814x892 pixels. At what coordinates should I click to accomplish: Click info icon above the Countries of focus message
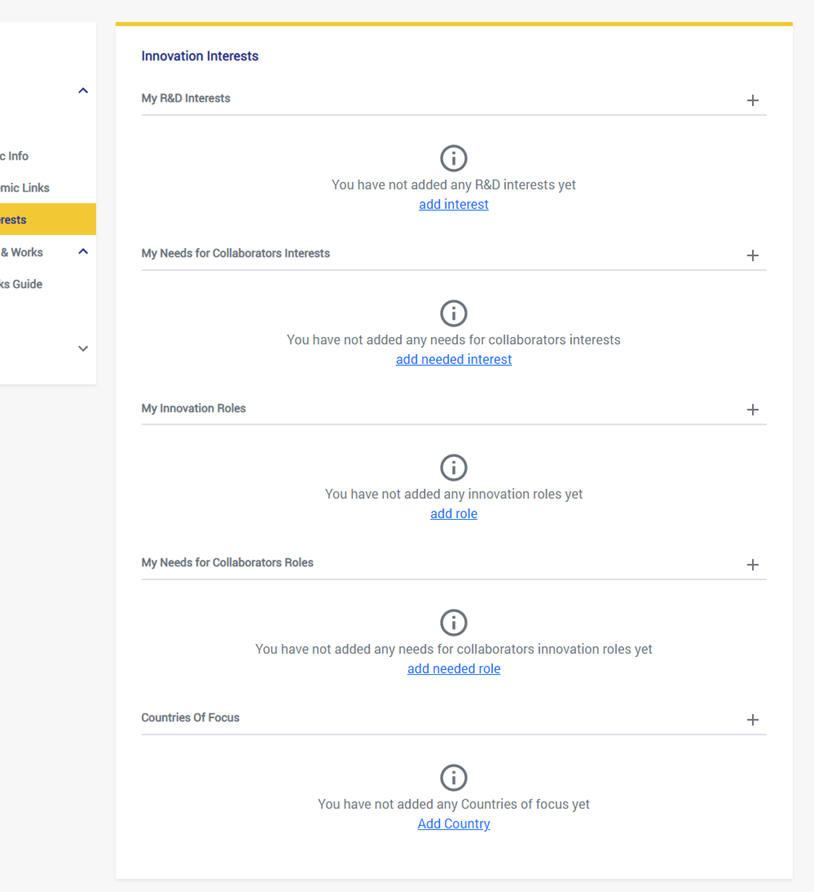coord(453,777)
